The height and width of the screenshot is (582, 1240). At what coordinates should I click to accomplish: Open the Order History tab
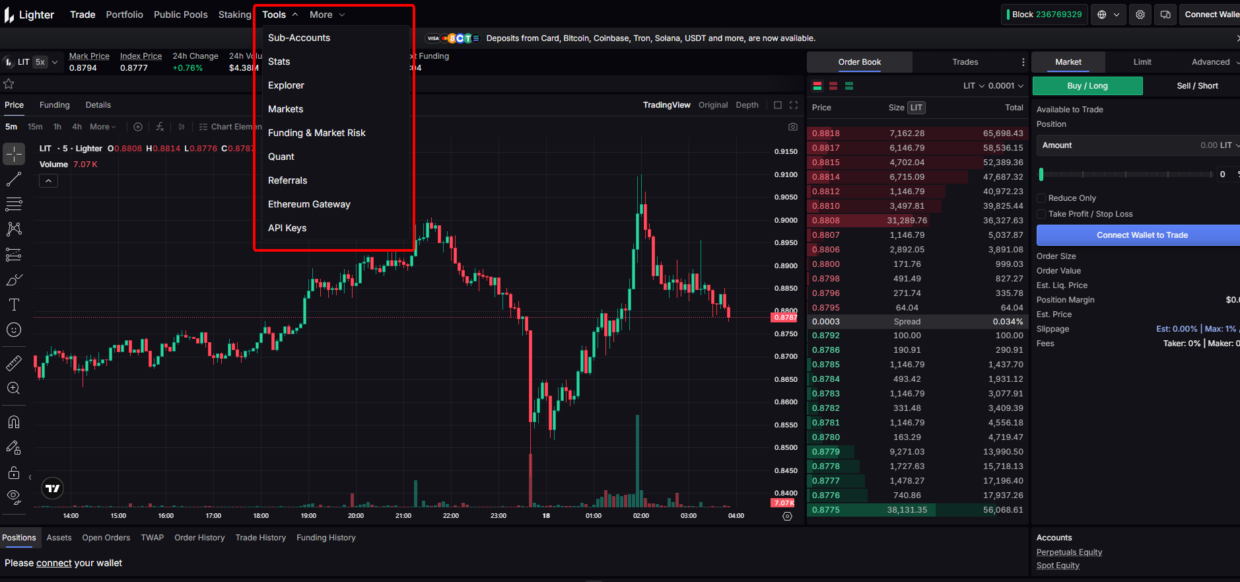point(199,538)
